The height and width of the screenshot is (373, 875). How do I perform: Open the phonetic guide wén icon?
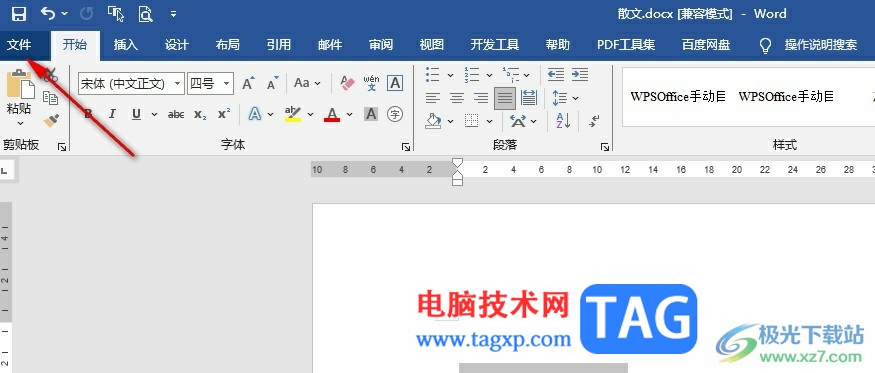tap(371, 83)
